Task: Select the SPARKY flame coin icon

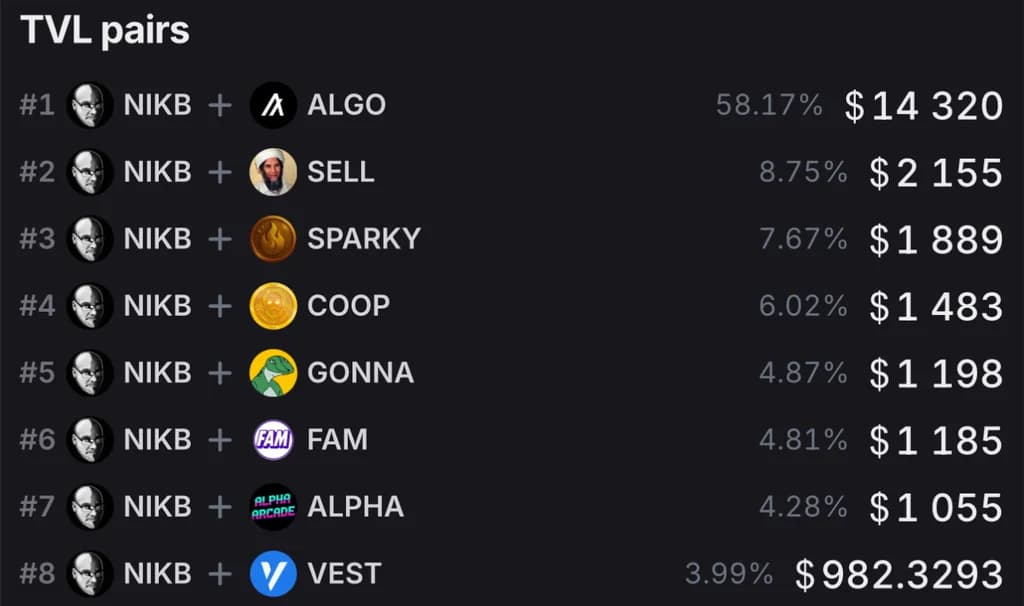Action: 273,239
